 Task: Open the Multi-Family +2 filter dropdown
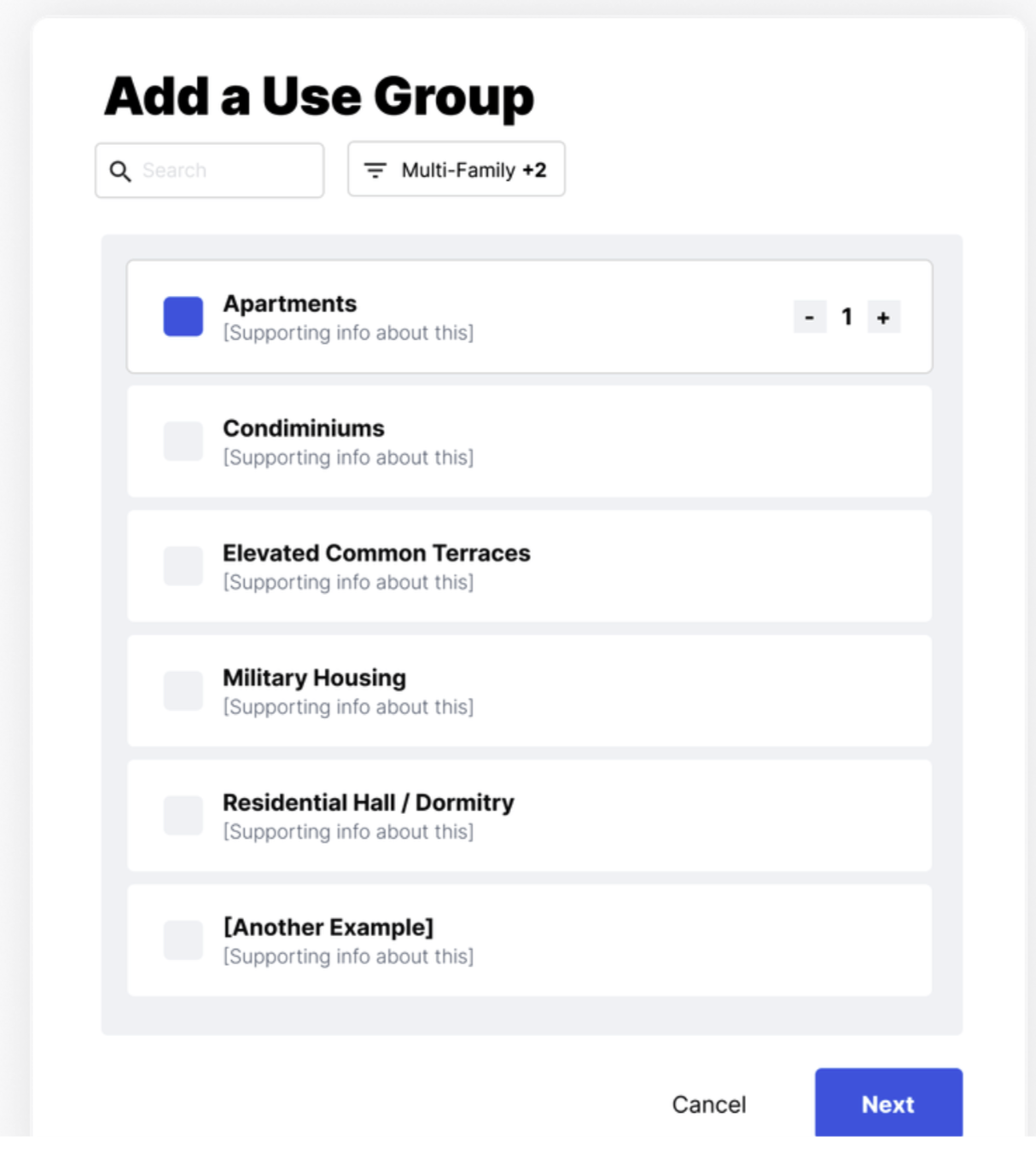(x=457, y=170)
